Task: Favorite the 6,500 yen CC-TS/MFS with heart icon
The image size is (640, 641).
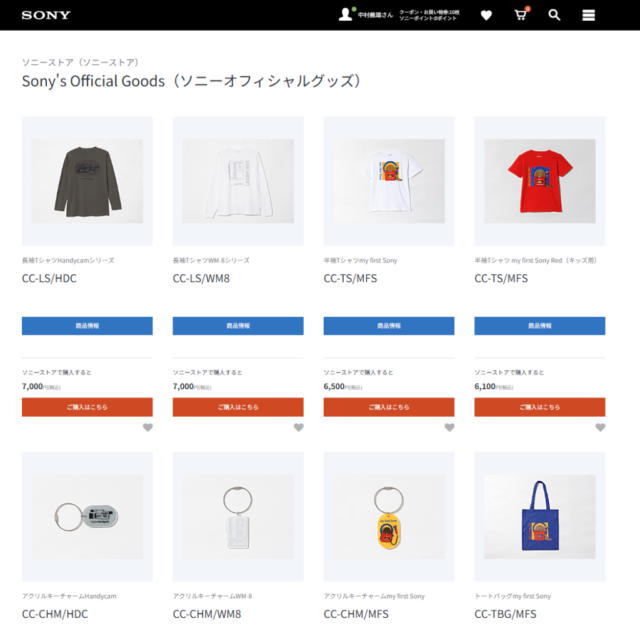Action: coord(450,427)
